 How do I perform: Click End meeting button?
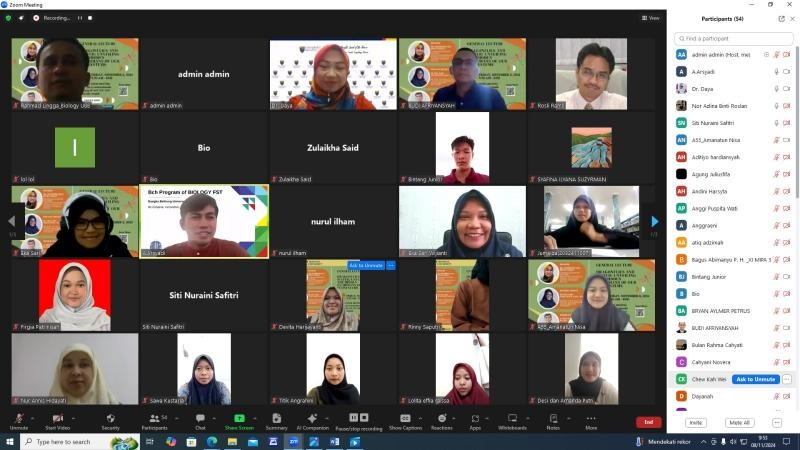click(x=648, y=422)
